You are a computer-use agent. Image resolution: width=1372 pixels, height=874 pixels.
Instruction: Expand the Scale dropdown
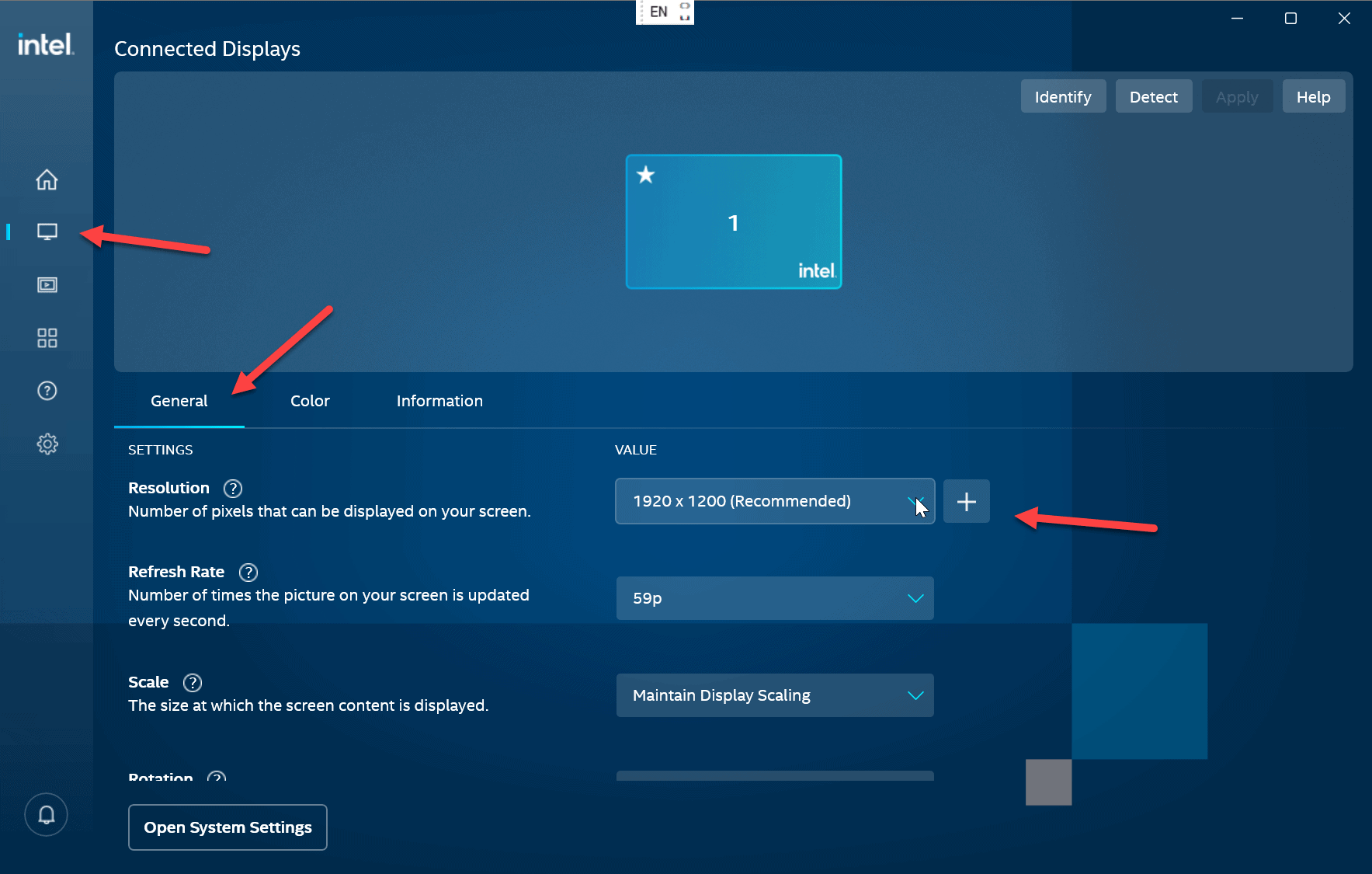click(774, 695)
